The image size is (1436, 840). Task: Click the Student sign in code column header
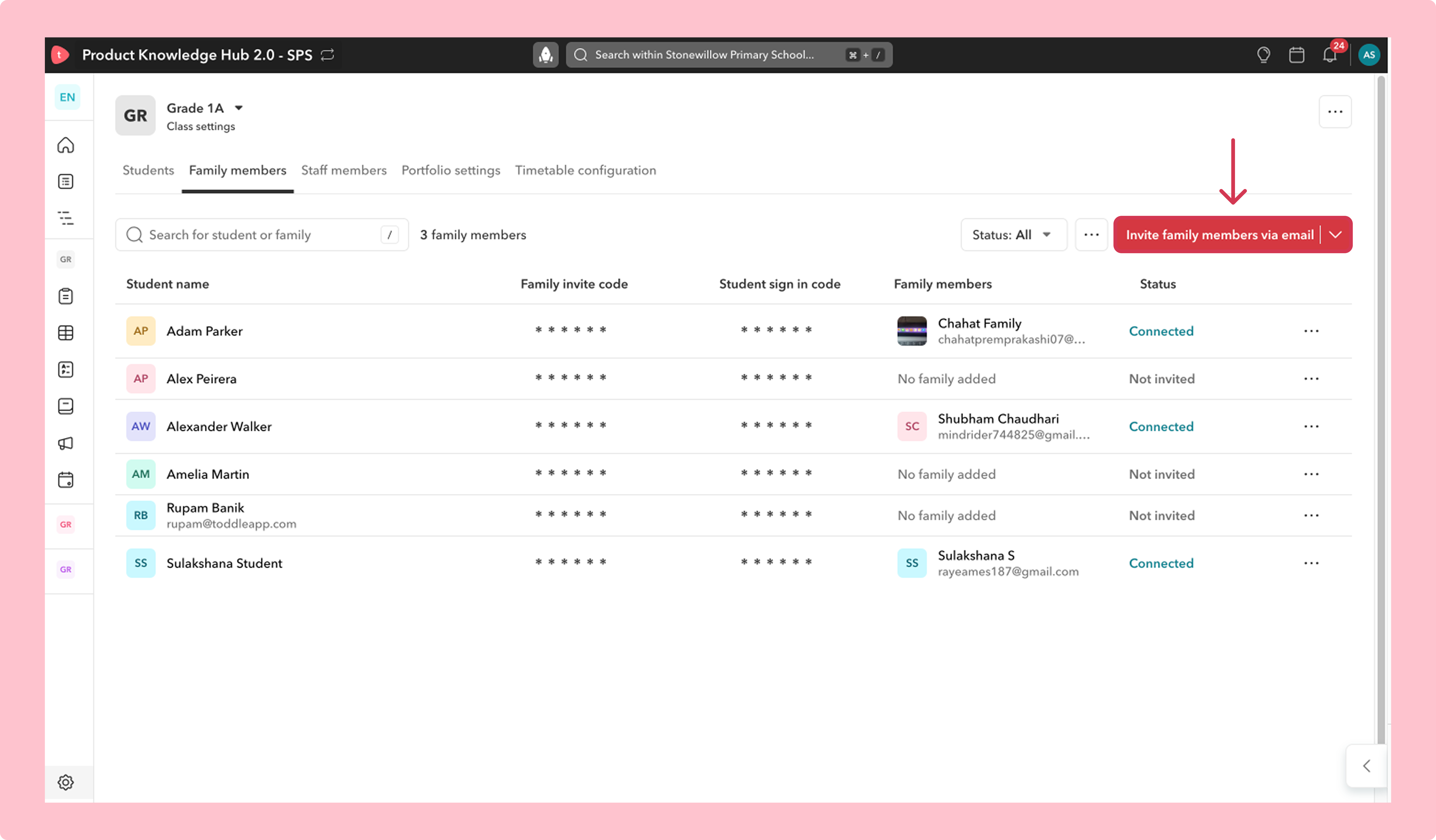pos(779,284)
